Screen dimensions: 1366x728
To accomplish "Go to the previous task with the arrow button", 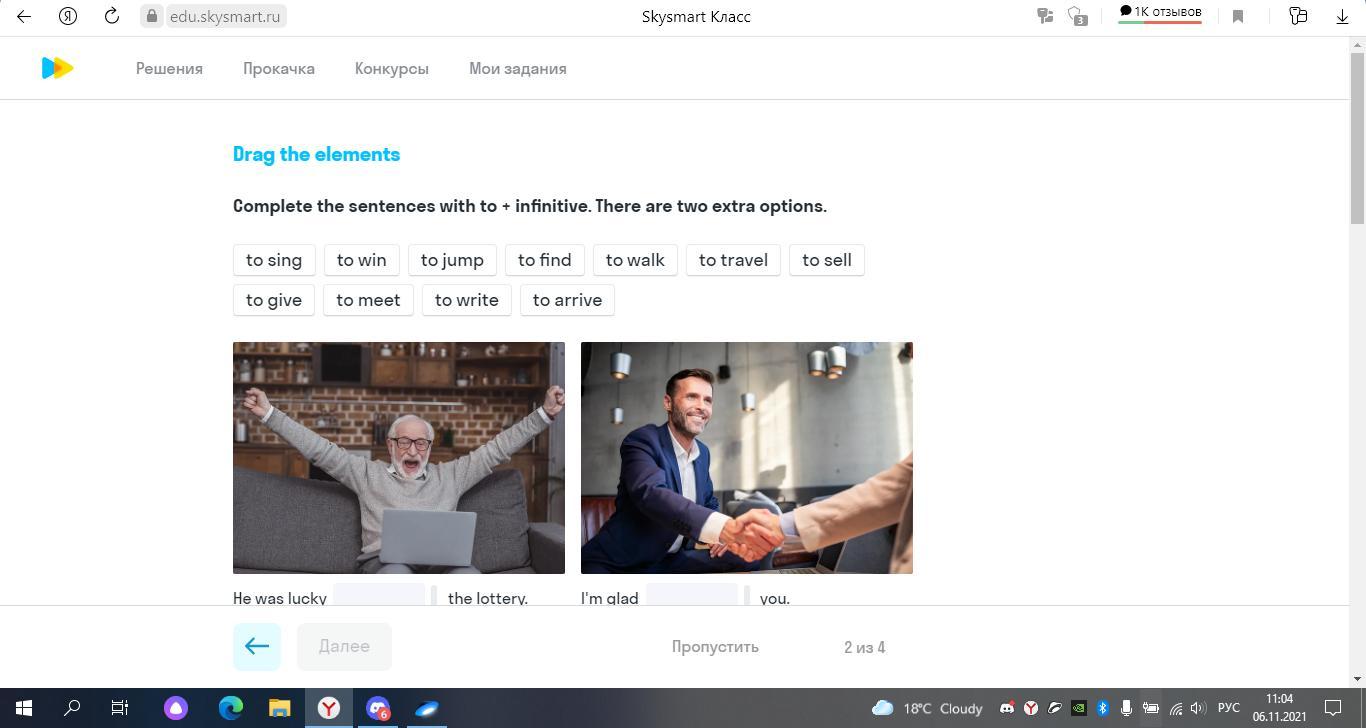I will pyautogui.click(x=257, y=646).
